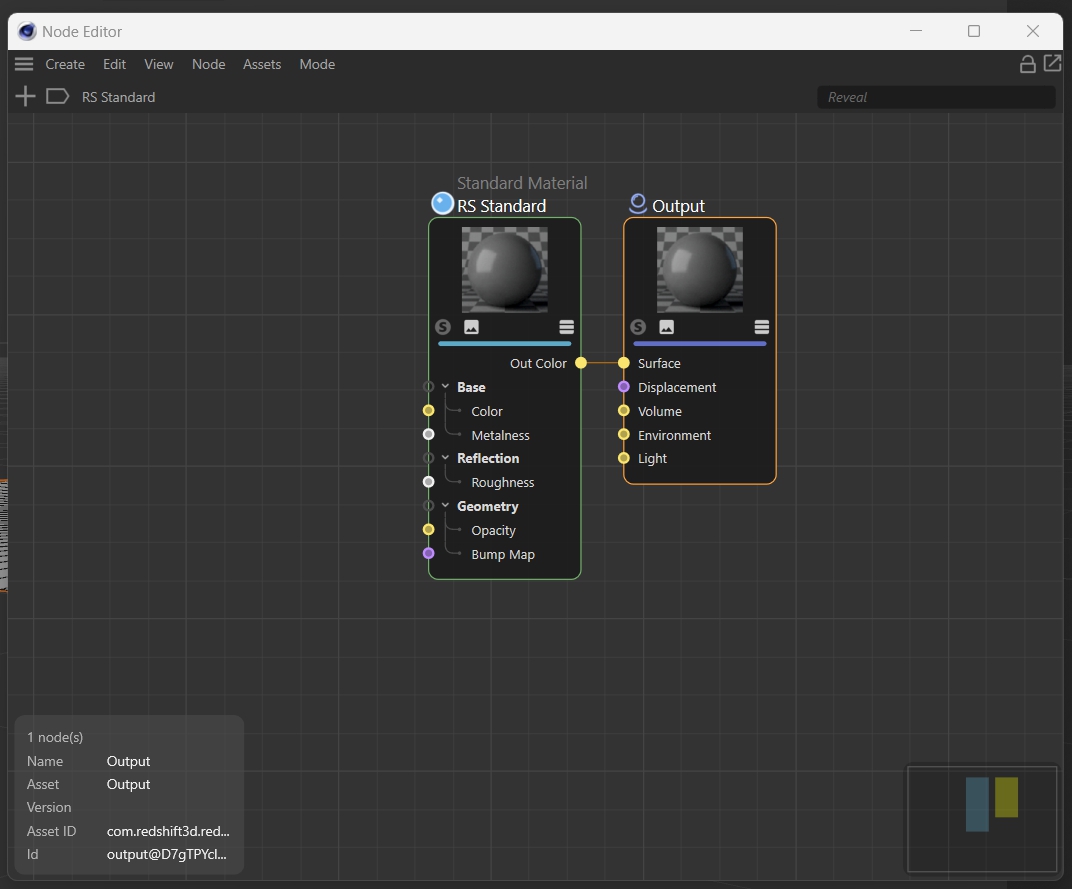Click the Id value output@D7gTPYcl...
Image resolution: width=1072 pixels, height=889 pixels.
pyautogui.click(x=167, y=854)
